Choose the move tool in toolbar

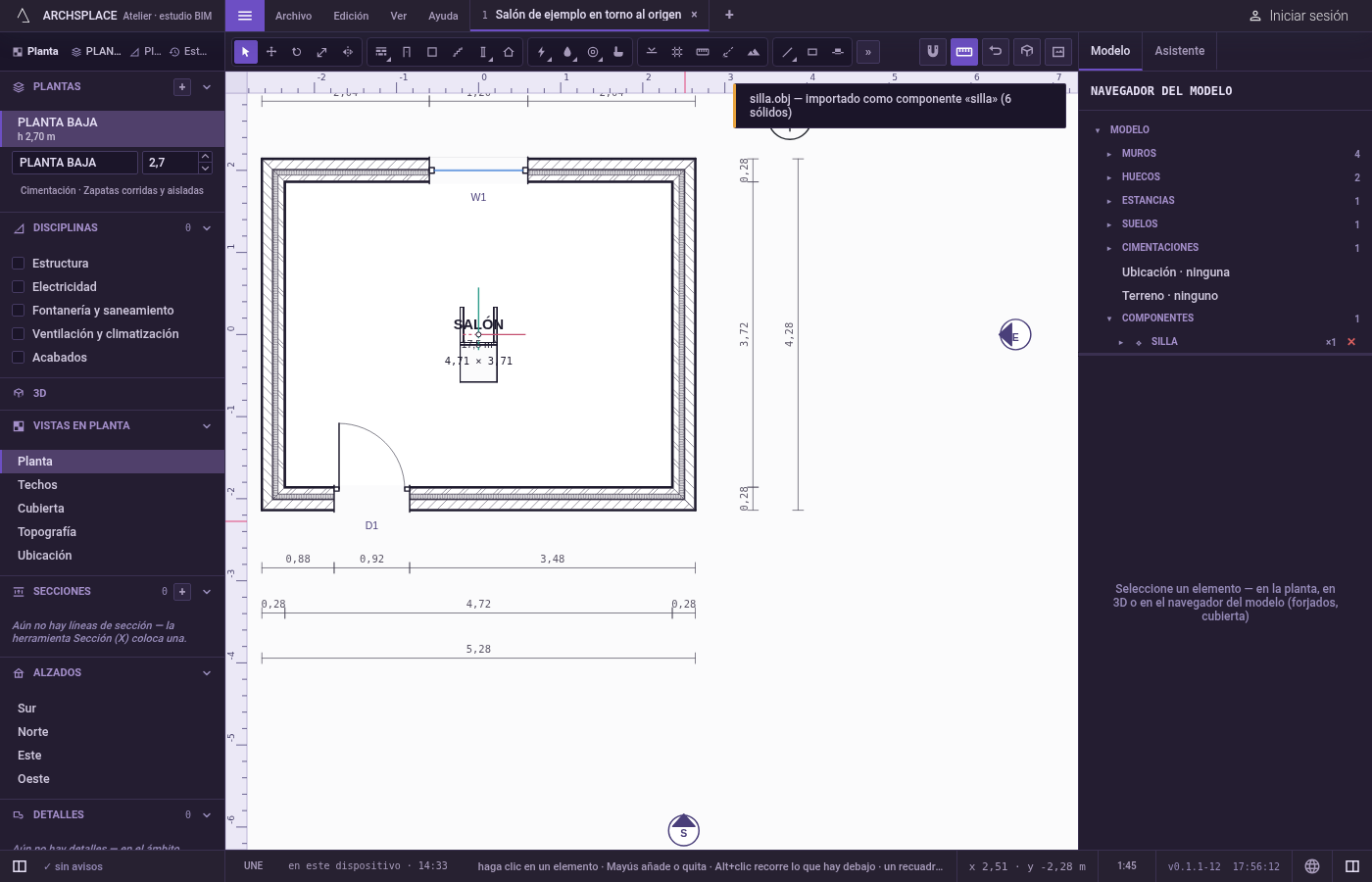point(271,52)
